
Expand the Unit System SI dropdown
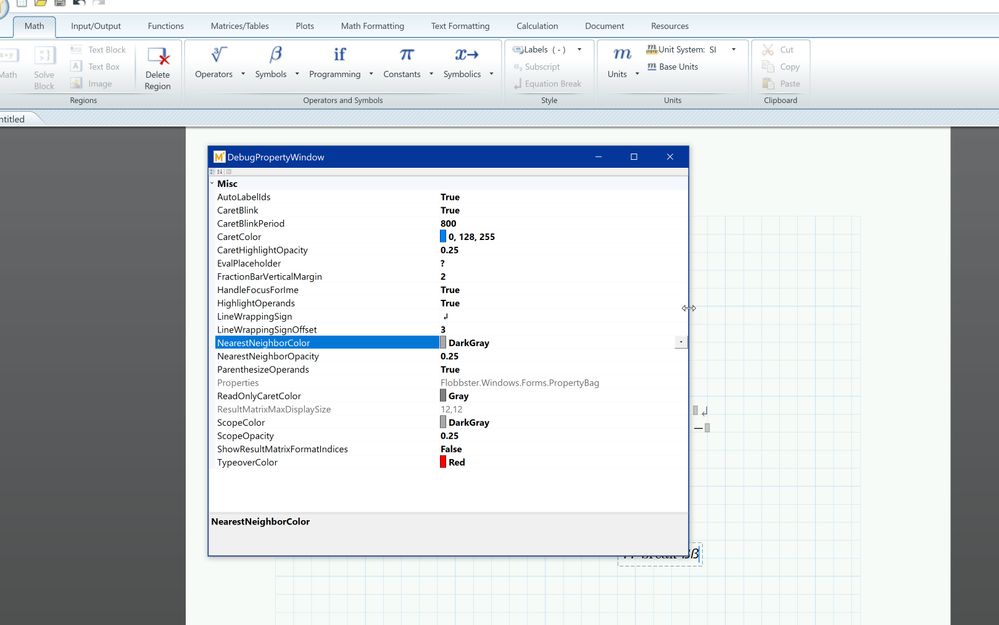pyautogui.click(x=733, y=49)
